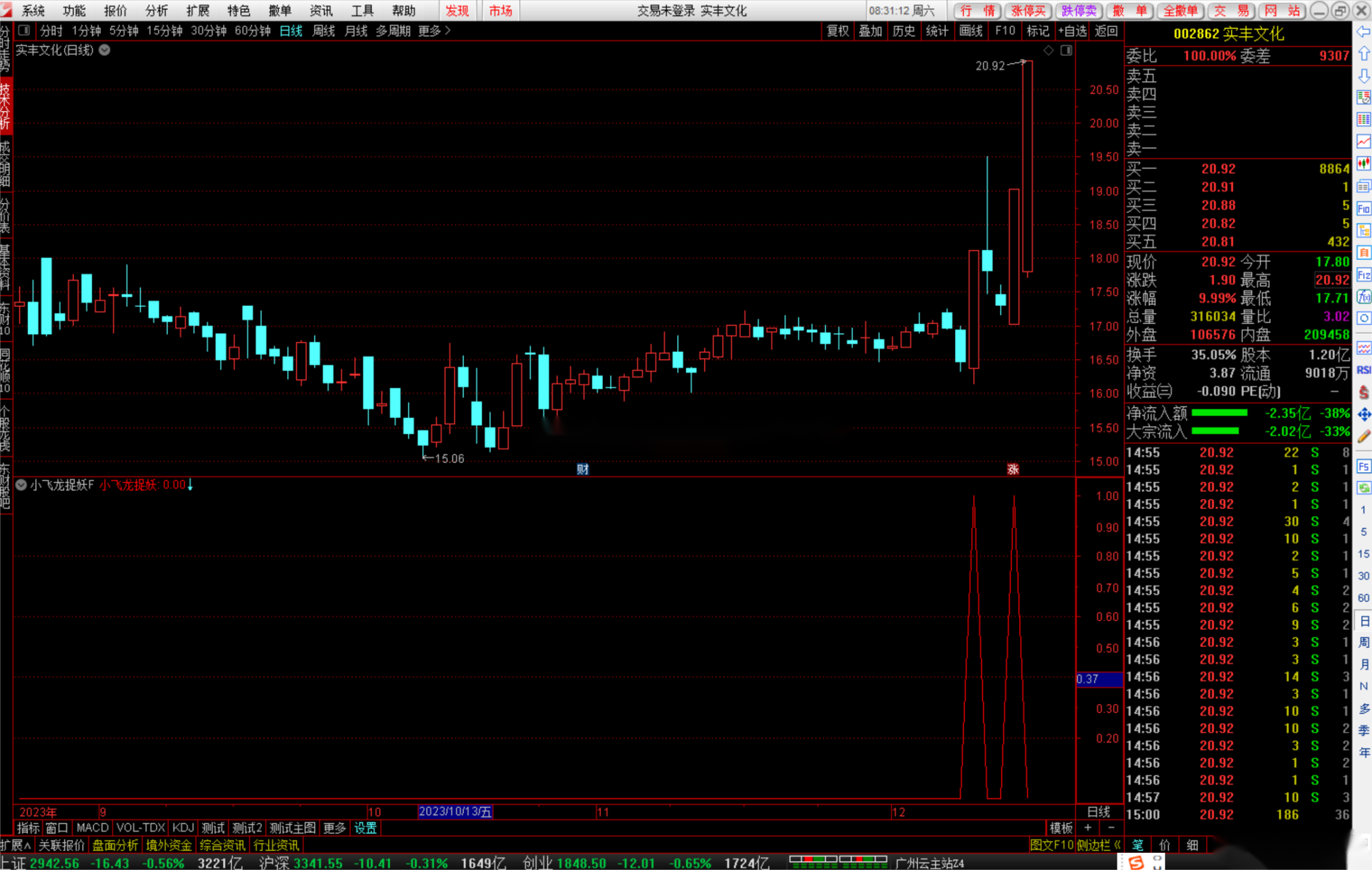Select the pencil drawing tool icon
Viewport: 1372px width, 870px height.
1363,436
